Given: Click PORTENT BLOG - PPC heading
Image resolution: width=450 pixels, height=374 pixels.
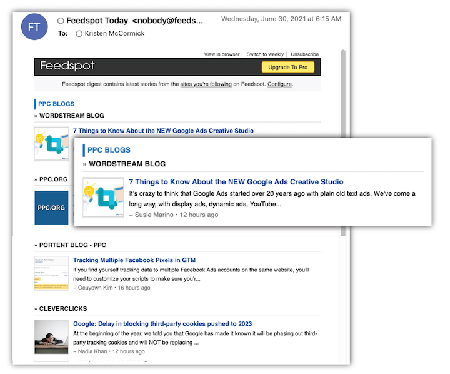Looking at the screenshot, I should pos(72,245).
